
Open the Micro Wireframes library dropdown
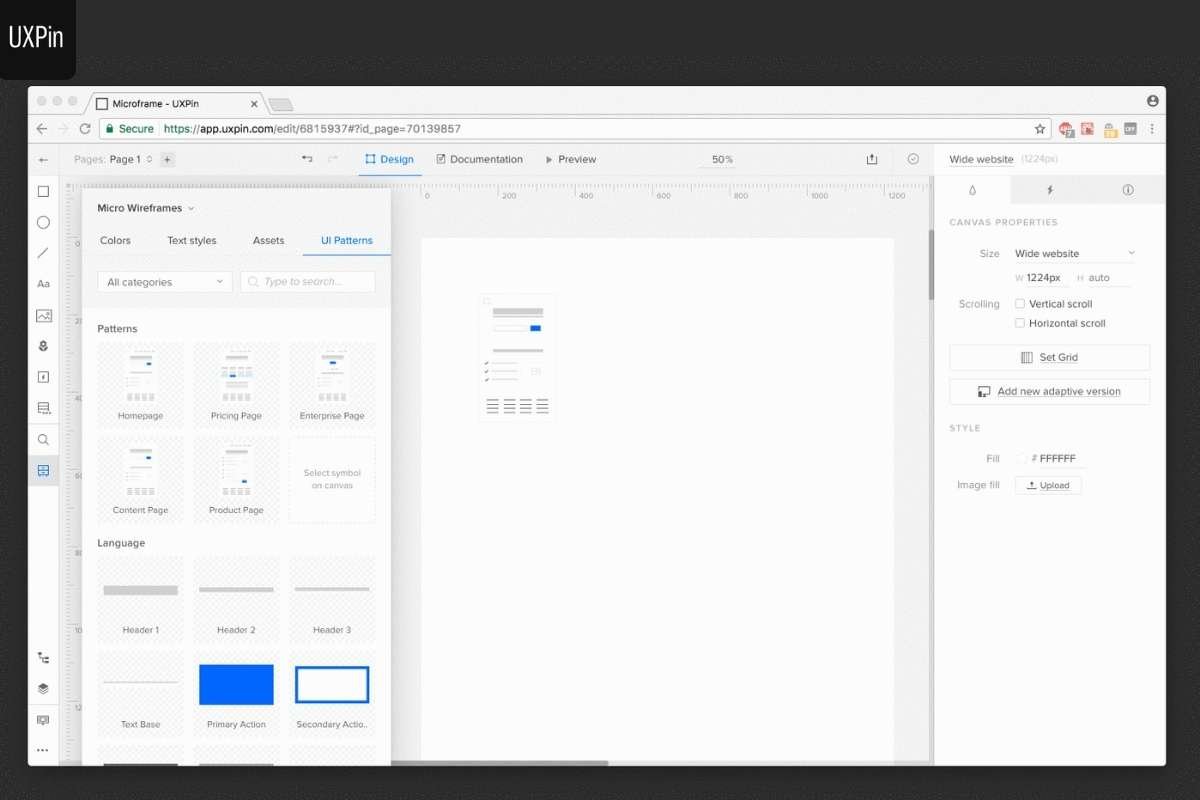point(145,207)
